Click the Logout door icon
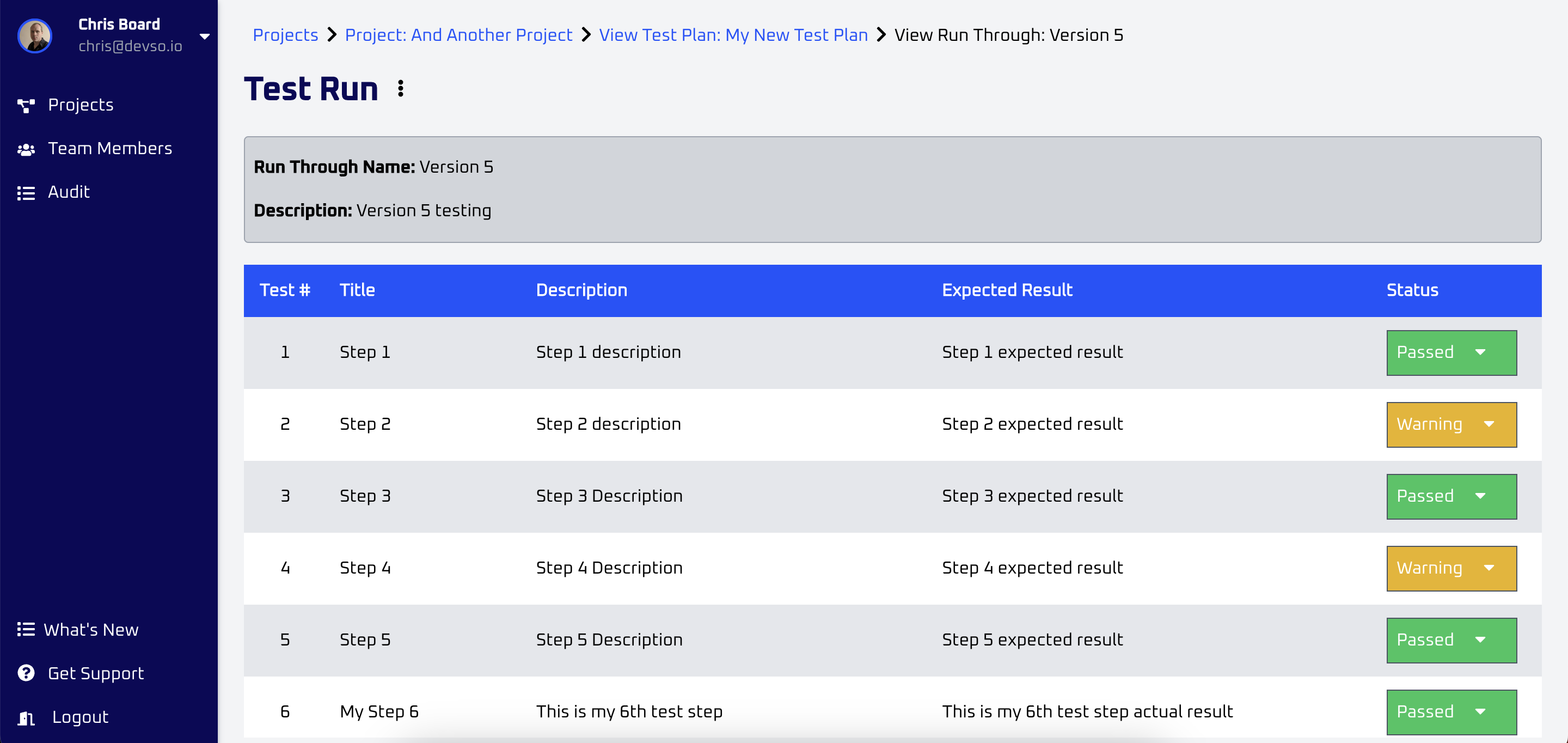This screenshot has height=743, width=1568. (26, 717)
